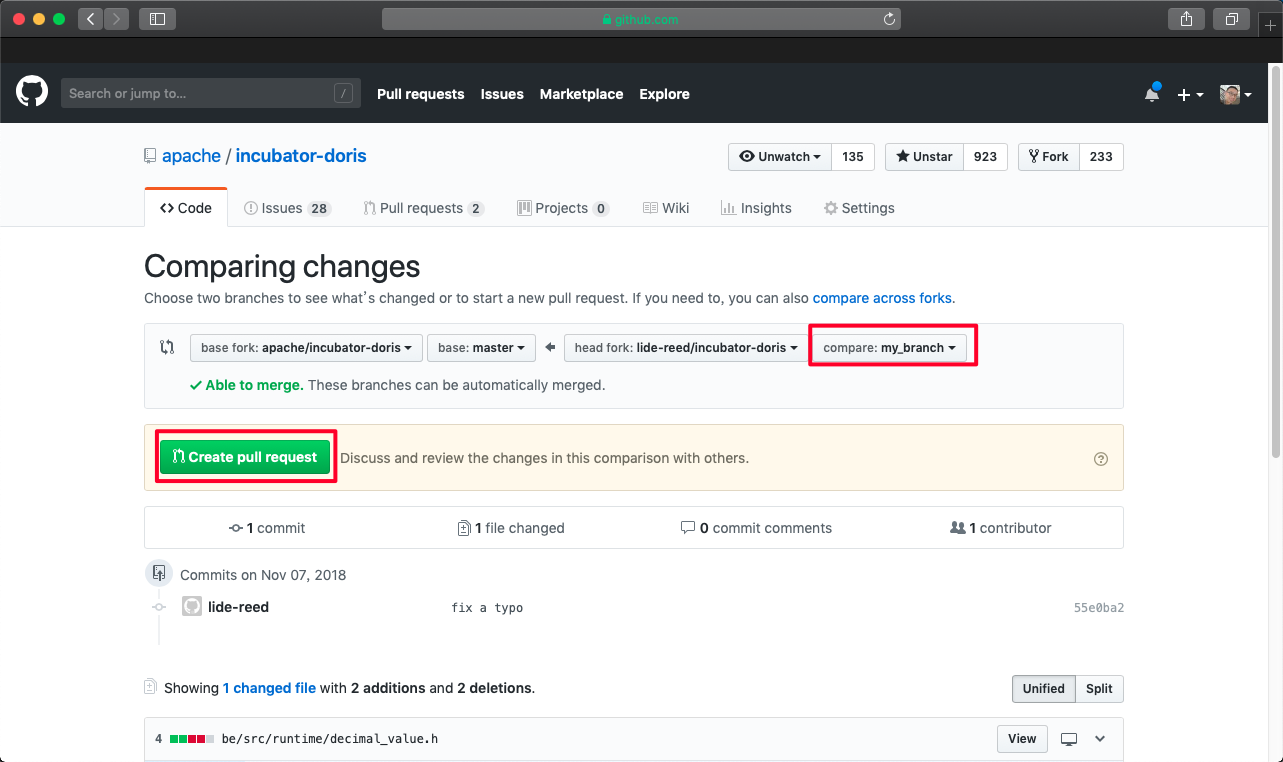1283x762 pixels.
Task: Open the user avatar menu
Action: pyautogui.click(x=1236, y=94)
